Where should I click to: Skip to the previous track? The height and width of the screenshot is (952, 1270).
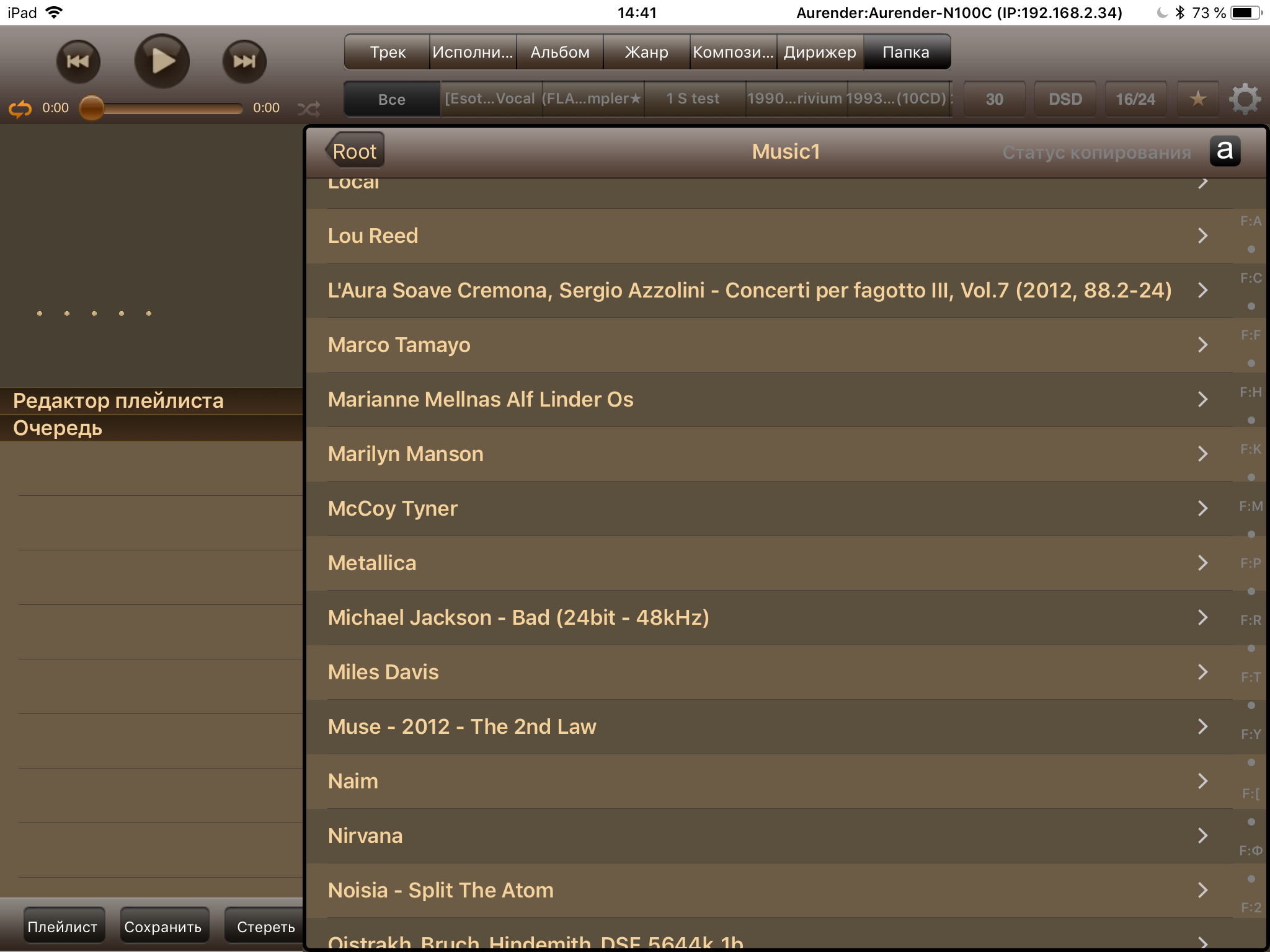click(78, 61)
